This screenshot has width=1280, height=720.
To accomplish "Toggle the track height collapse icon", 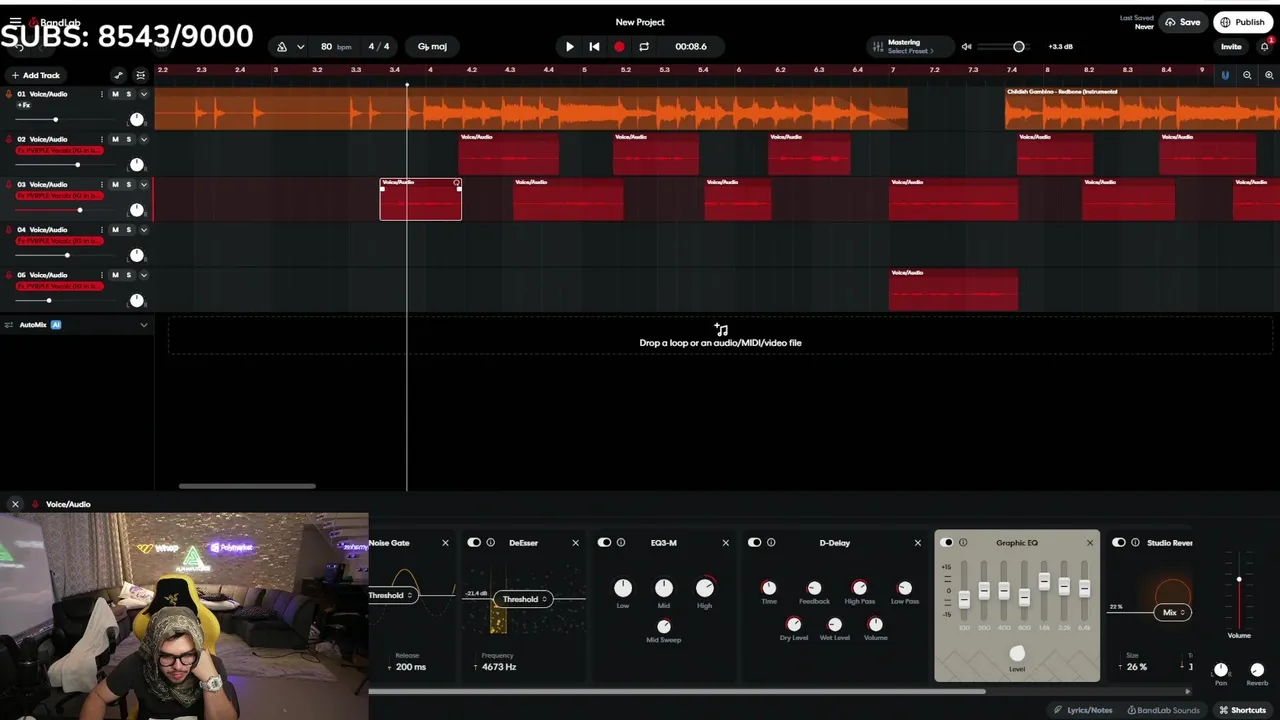I will [140, 75].
